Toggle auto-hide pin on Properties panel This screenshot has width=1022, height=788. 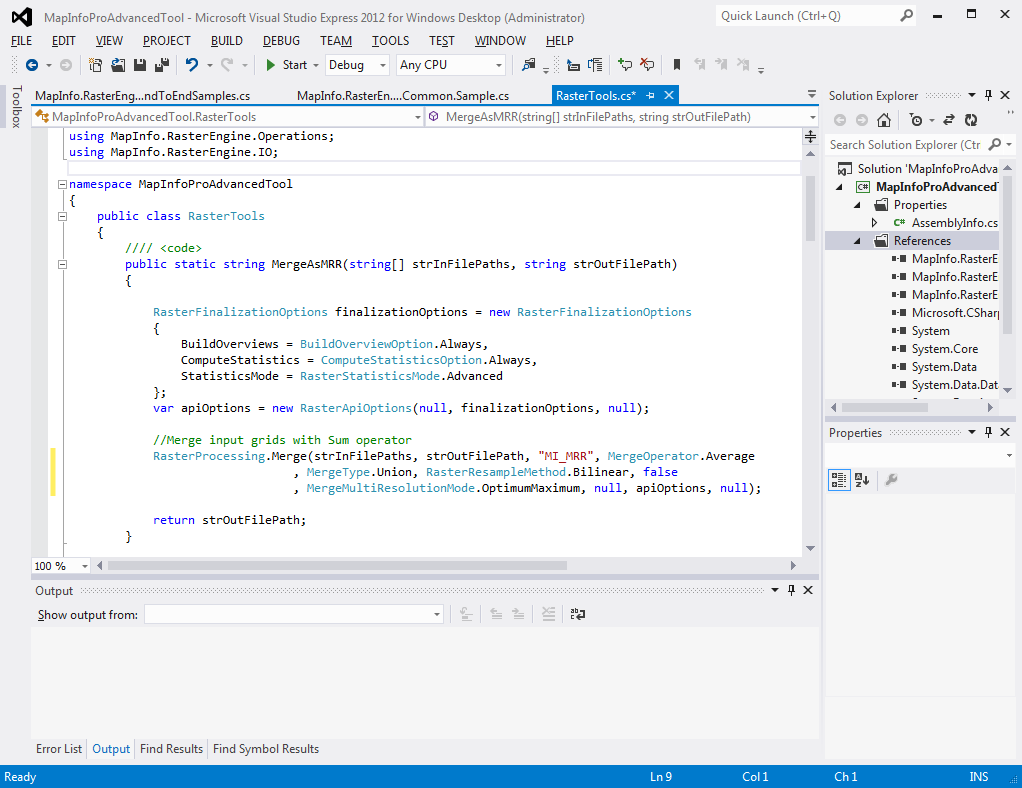(x=988, y=432)
